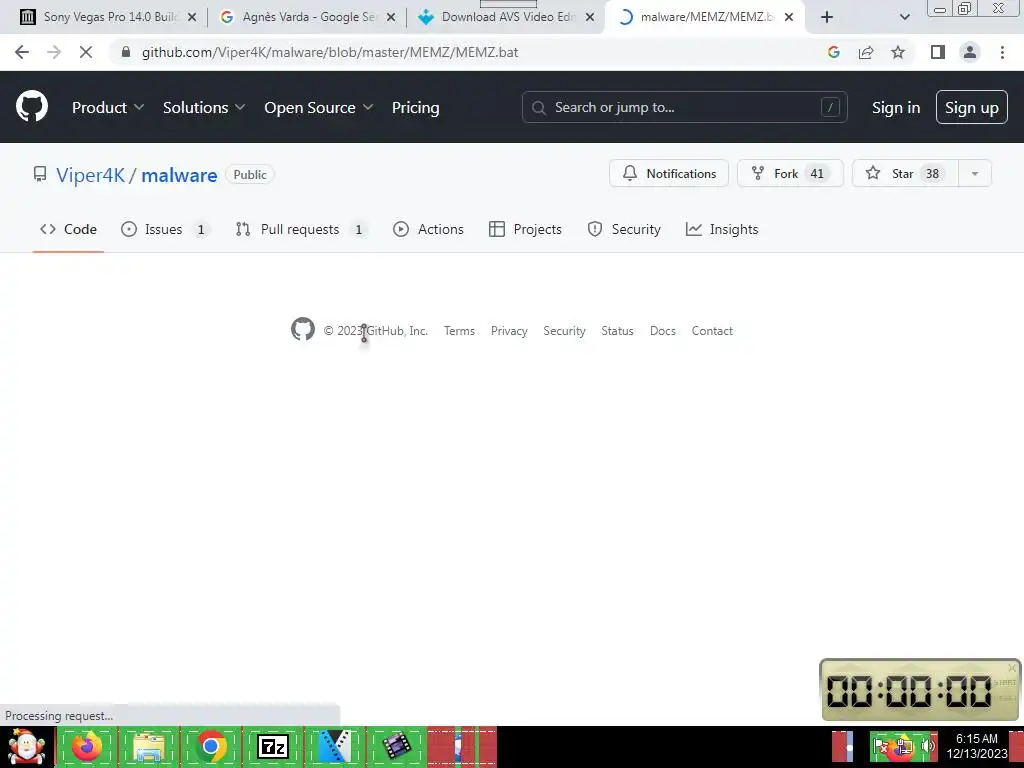The height and width of the screenshot is (768, 1024).
Task: Click the Docs footer link
Action: pos(662,331)
